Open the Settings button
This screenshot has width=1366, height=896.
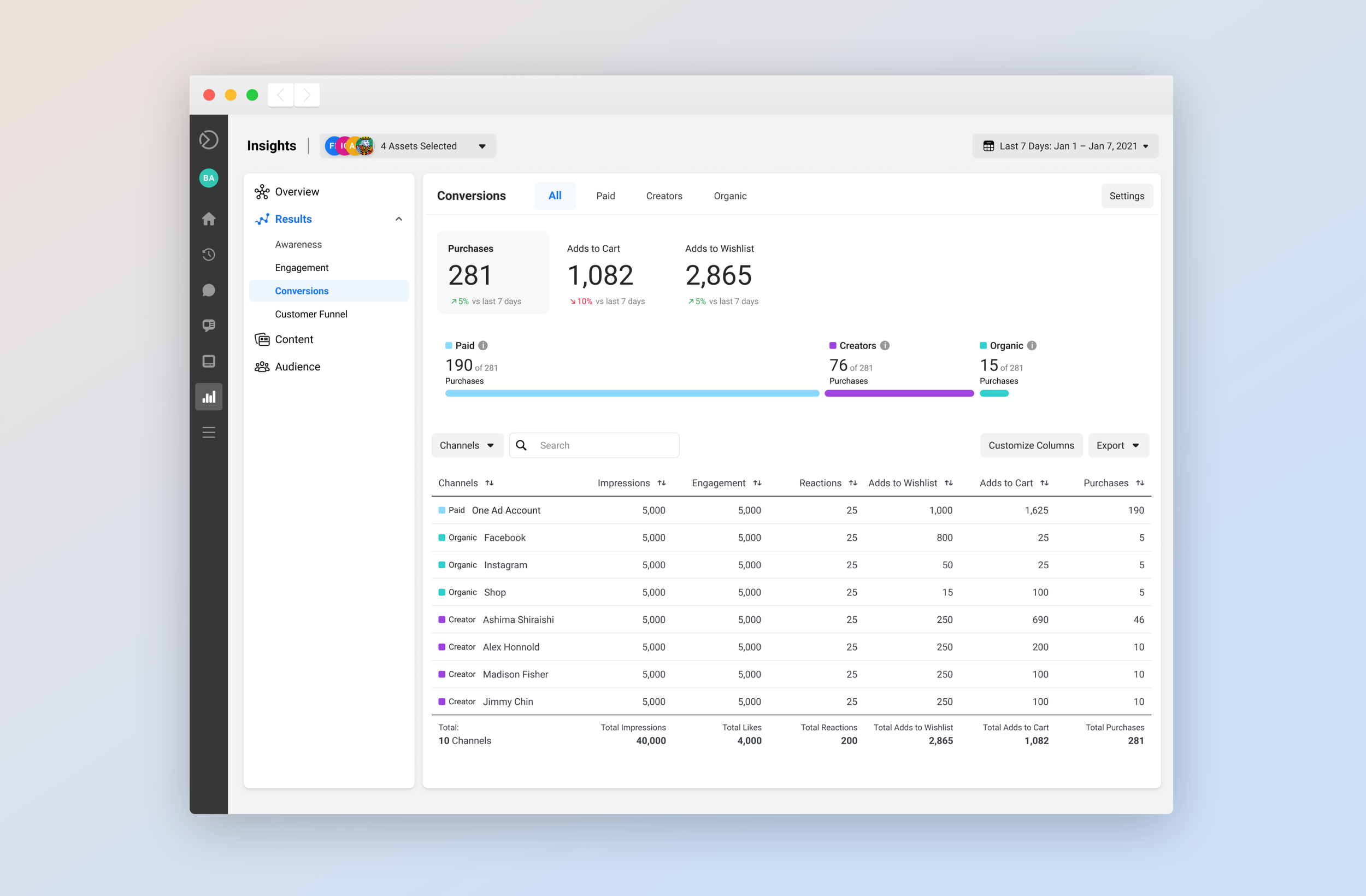click(1126, 196)
